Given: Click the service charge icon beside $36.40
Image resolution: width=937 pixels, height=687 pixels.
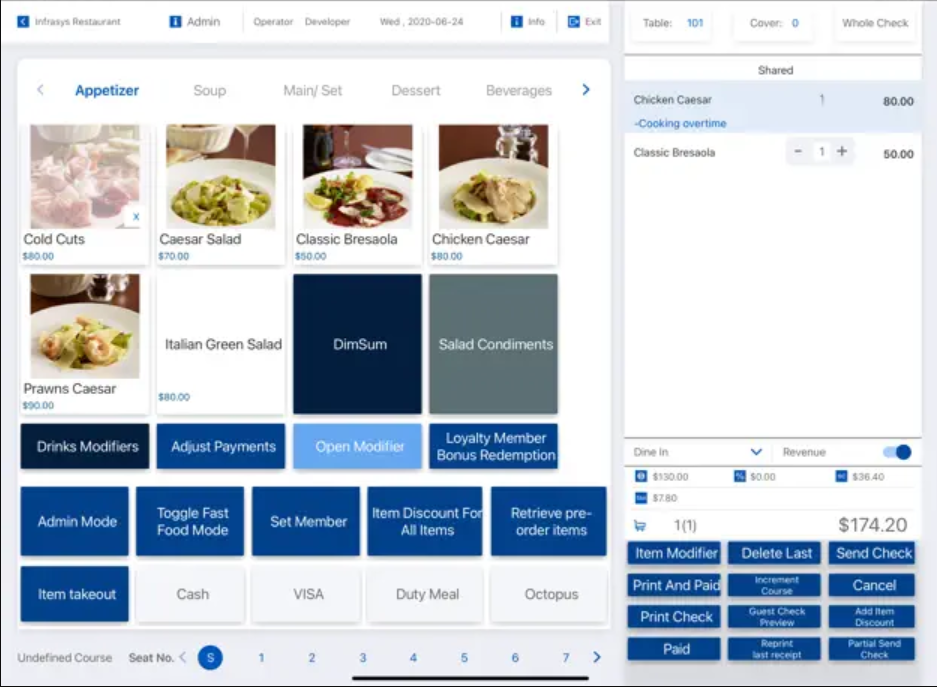Looking at the screenshot, I should pos(842,477).
